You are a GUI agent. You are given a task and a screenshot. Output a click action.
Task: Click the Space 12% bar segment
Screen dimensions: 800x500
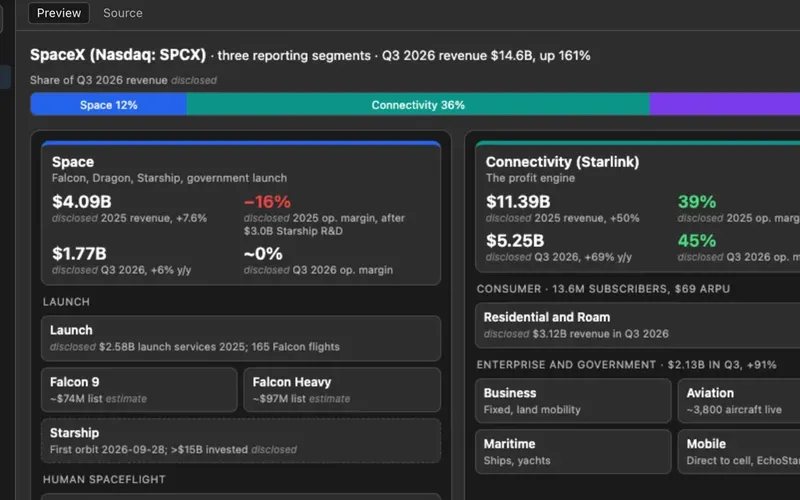[109, 105]
